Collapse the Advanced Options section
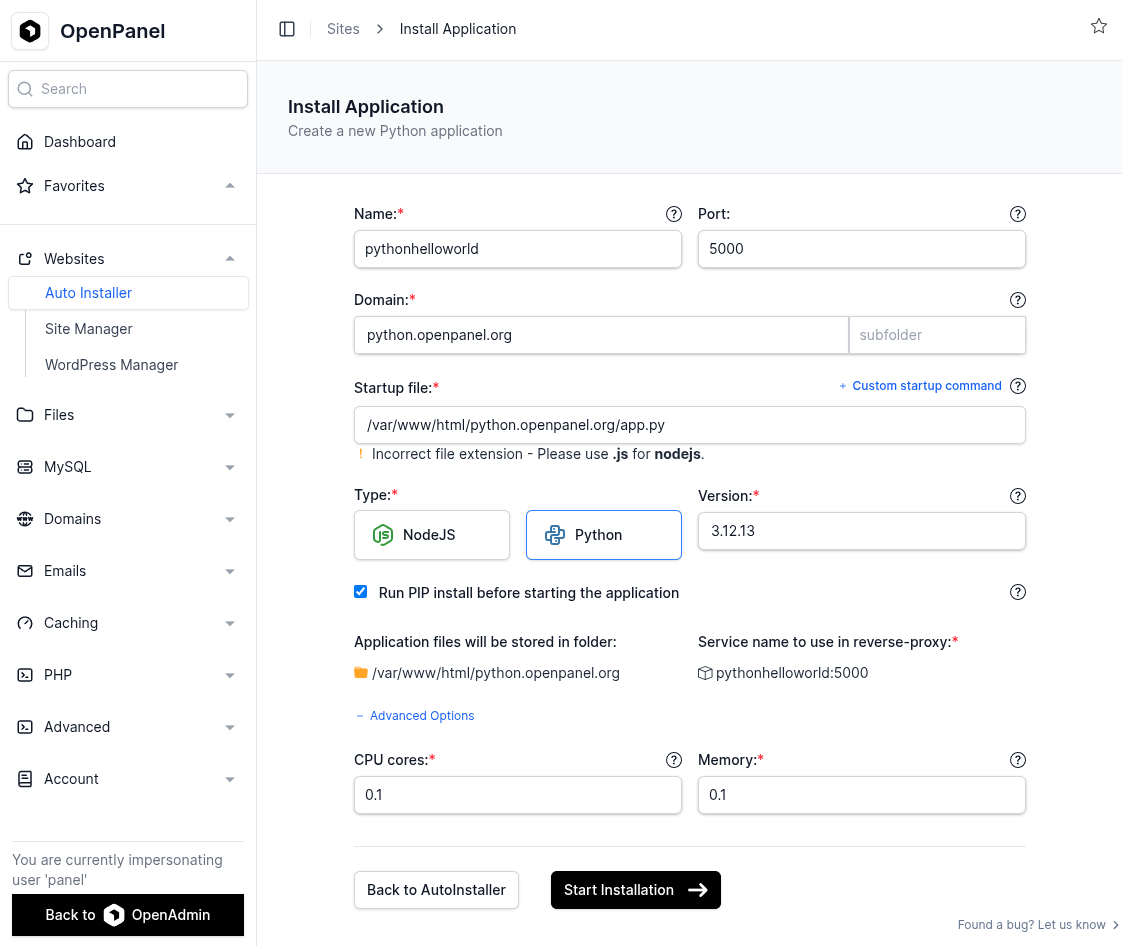This screenshot has width=1122, height=946. (415, 716)
